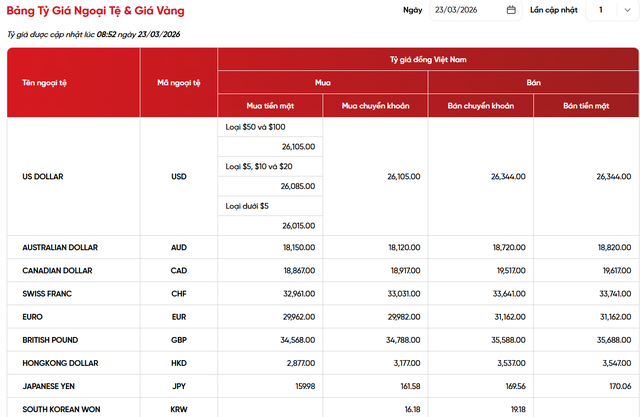
Task: Click the Bán group header
Action: point(533,82)
